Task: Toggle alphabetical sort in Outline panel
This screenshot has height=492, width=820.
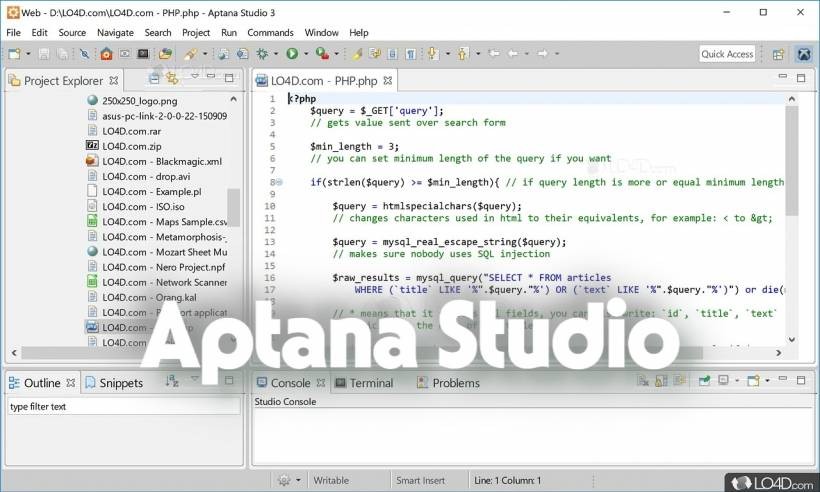Action: [172, 381]
